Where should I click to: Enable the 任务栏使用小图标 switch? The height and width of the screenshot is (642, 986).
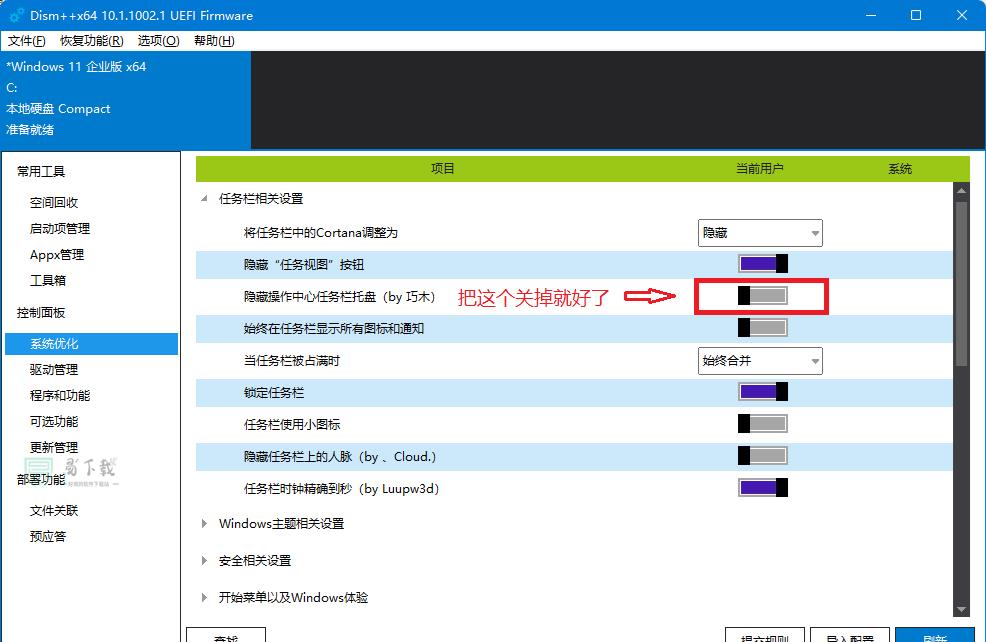coord(761,423)
